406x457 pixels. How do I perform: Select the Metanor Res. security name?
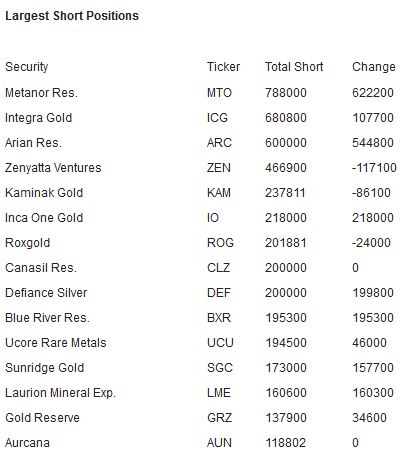(x=41, y=93)
